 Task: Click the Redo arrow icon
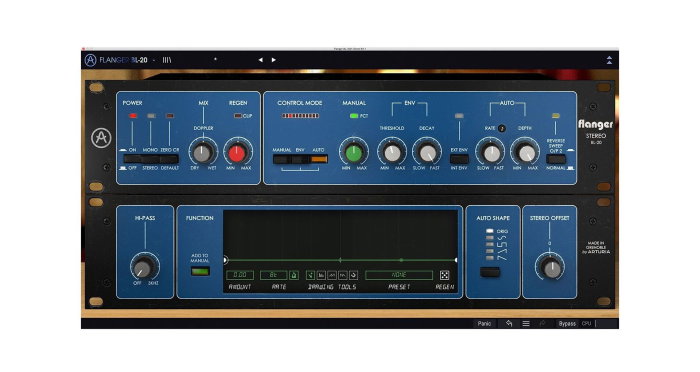click(542, 323)
